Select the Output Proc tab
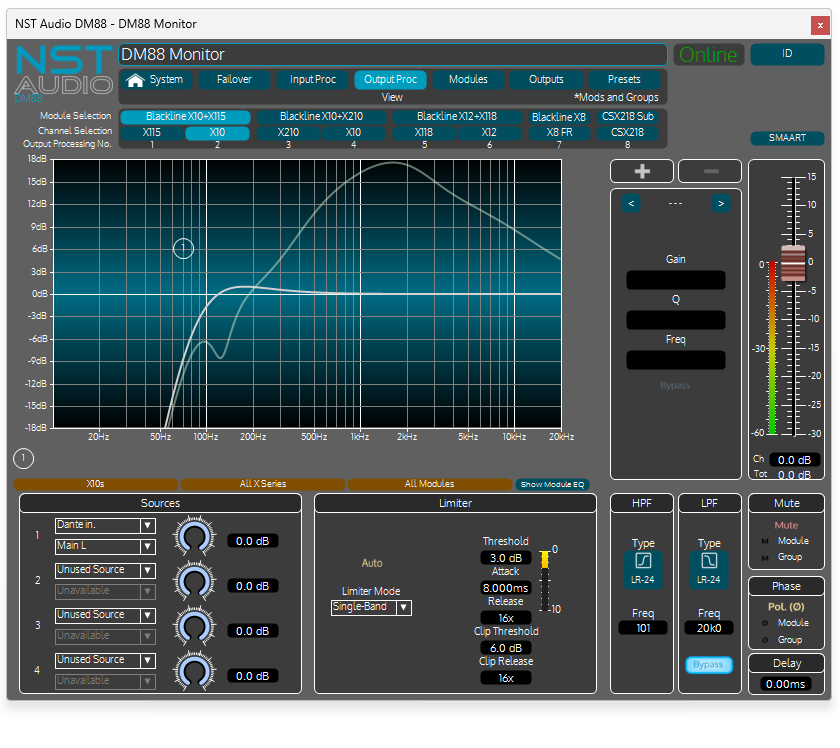Screen dimensions: 840x748 click(x=391, y=80)
